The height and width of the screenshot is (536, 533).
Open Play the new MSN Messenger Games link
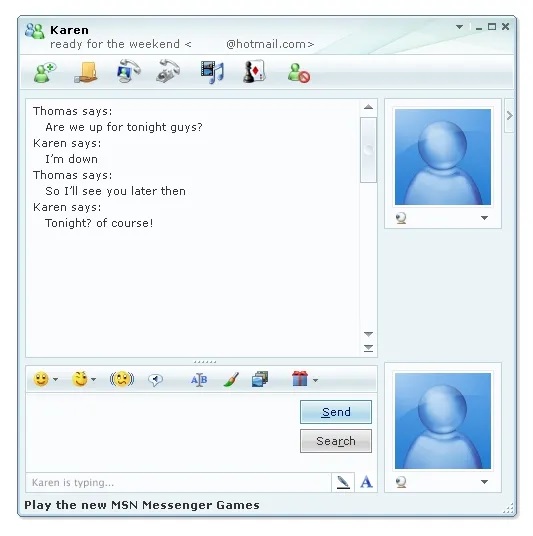click(142, 505)
